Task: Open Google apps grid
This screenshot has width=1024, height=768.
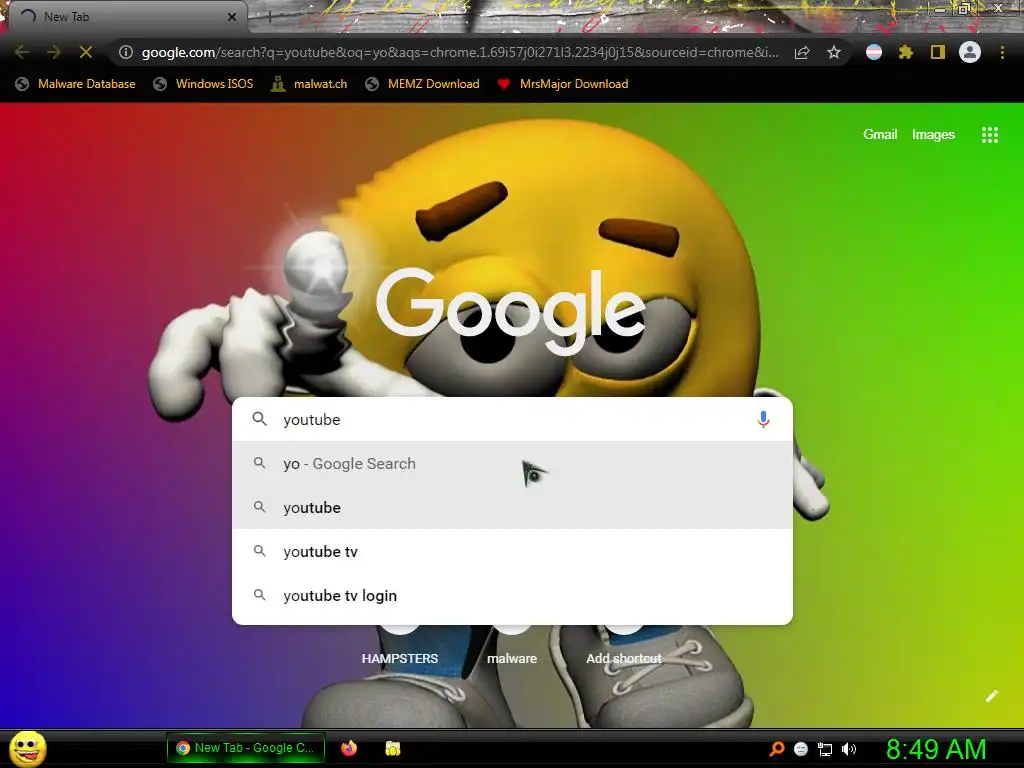Action: point(990,135)
